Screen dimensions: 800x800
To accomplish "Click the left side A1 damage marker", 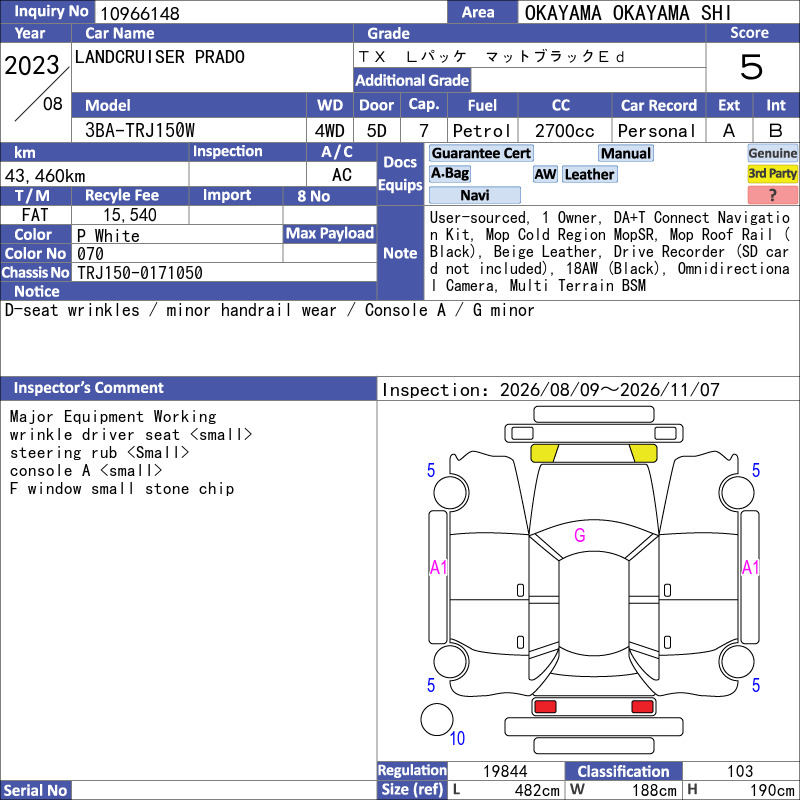I will (x=438, y=567).
